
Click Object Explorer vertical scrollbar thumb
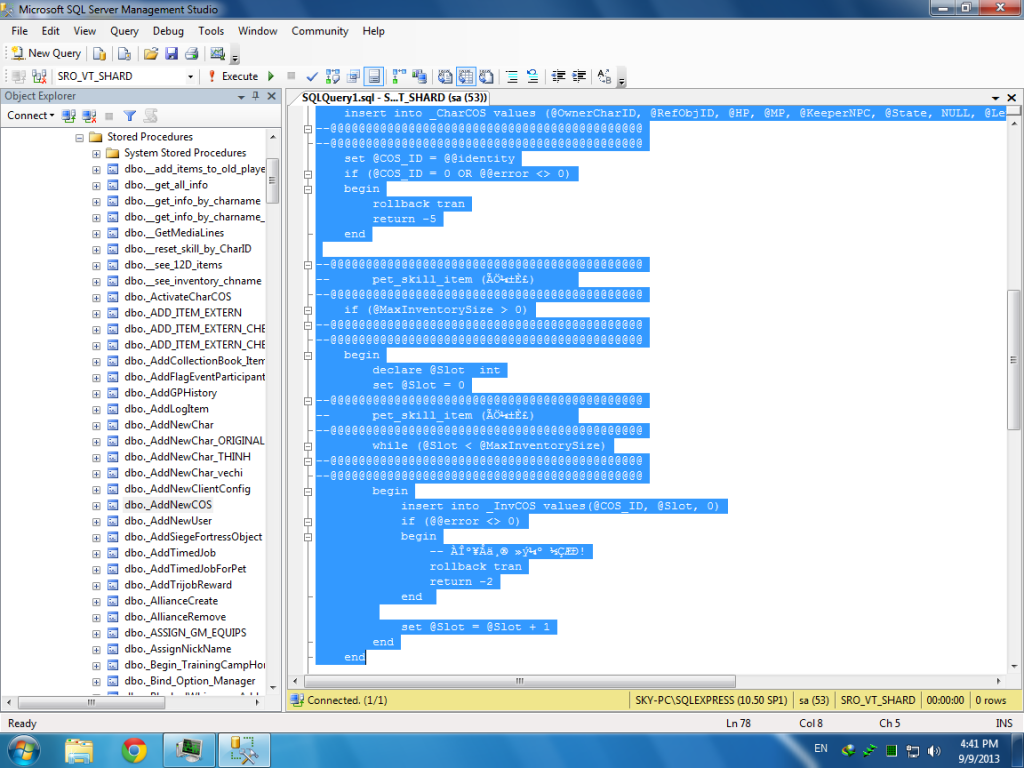click(272, 181)
